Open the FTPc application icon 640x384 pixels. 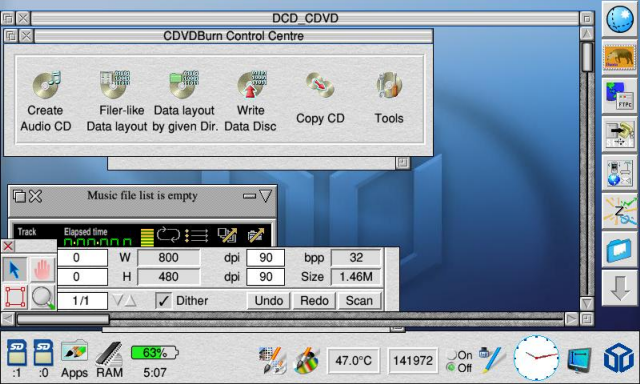pos(620,96)
